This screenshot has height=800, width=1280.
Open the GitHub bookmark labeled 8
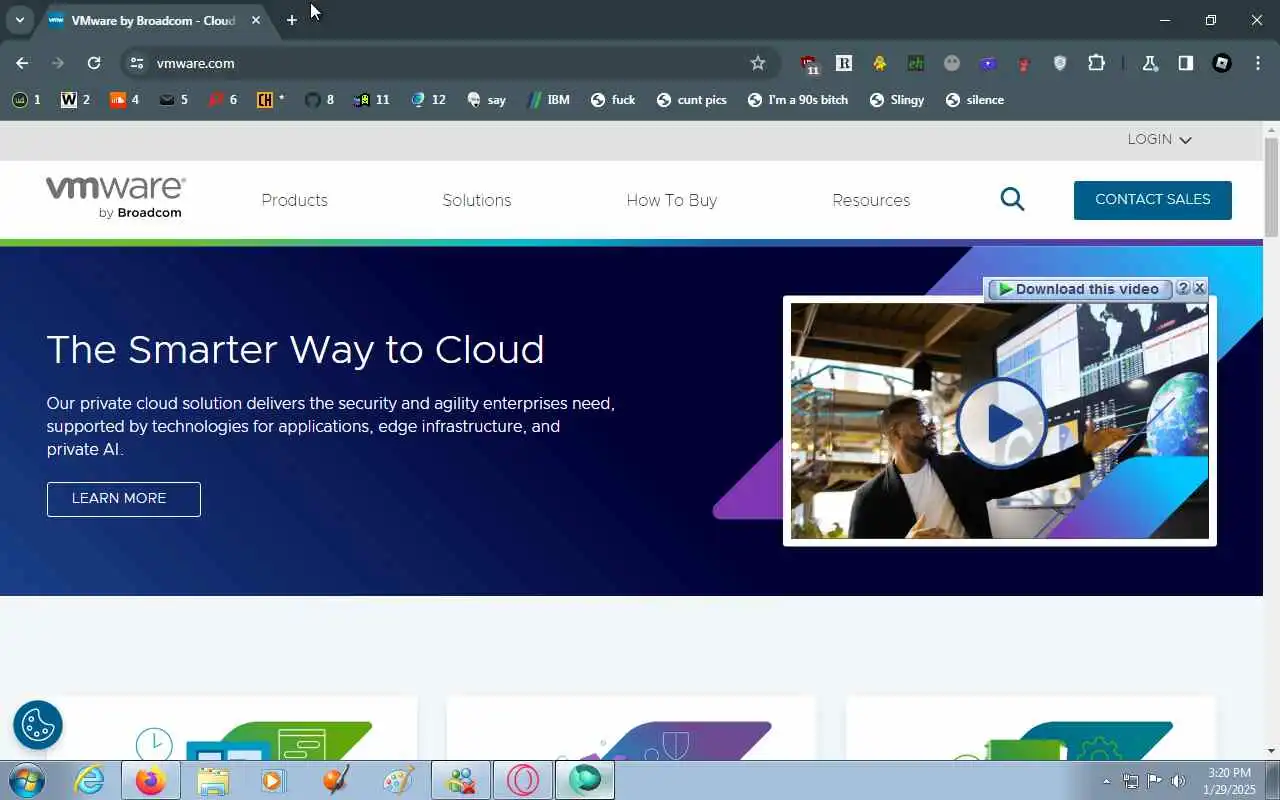320,100
